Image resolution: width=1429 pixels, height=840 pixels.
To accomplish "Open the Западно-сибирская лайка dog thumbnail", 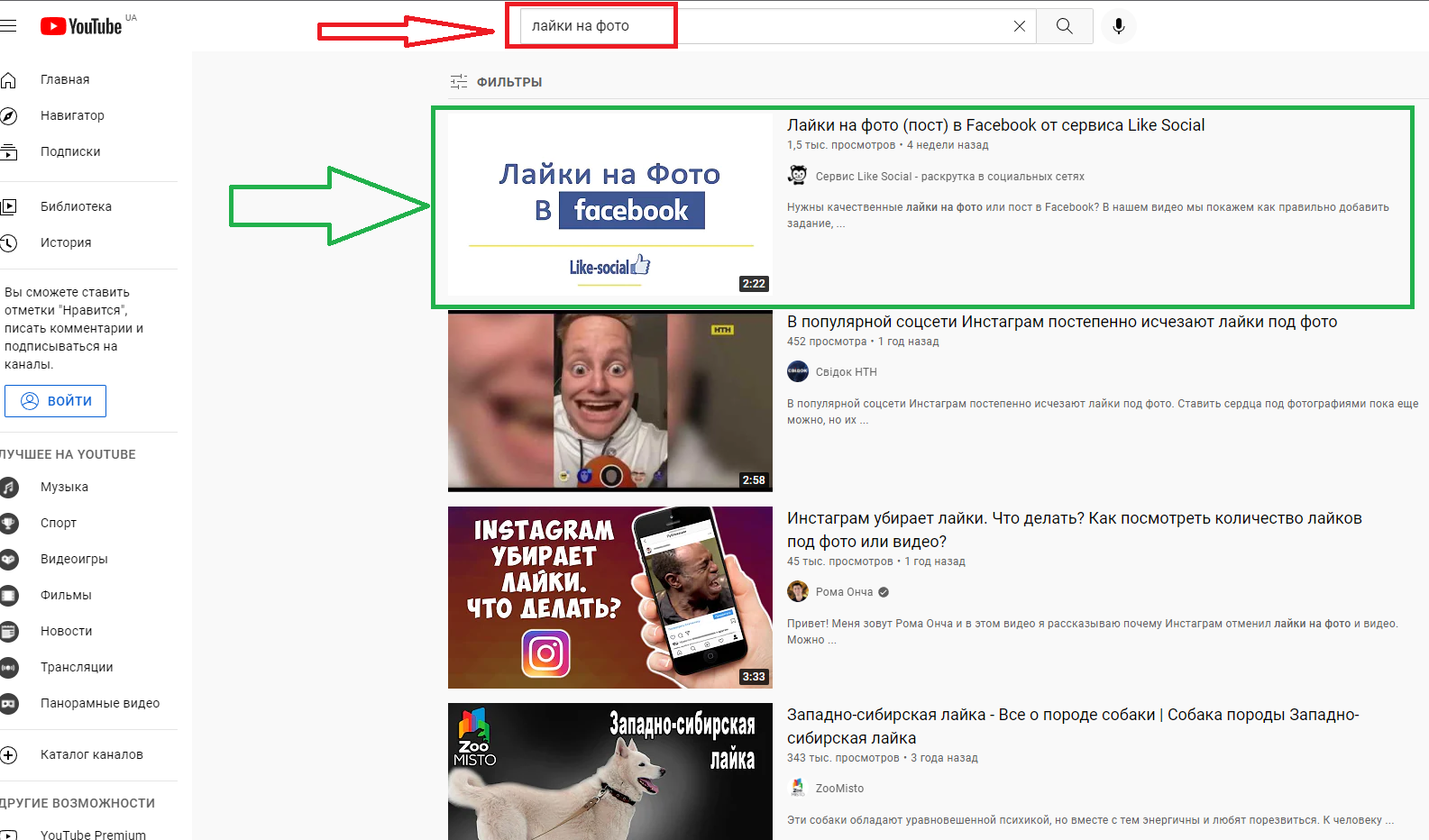I will point(610,772).
